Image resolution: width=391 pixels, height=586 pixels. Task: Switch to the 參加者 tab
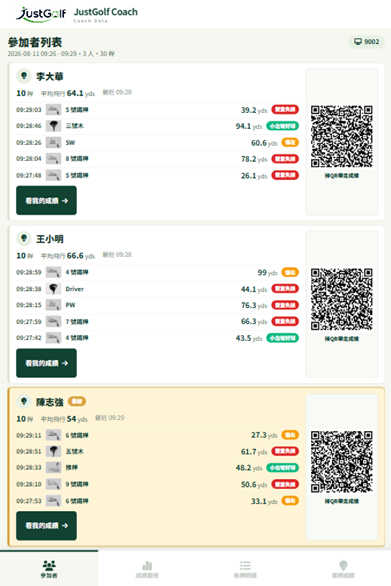pos(49,568)
